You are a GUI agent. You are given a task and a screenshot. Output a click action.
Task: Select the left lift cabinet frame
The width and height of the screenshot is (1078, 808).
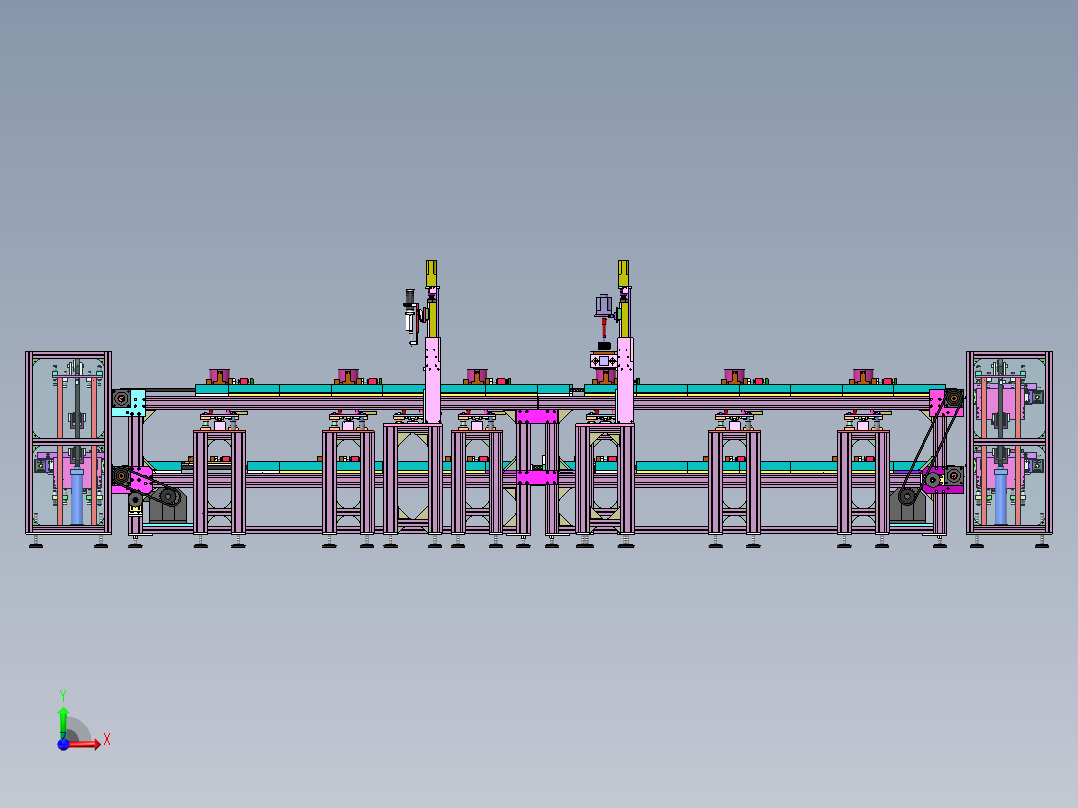[69, 443]
